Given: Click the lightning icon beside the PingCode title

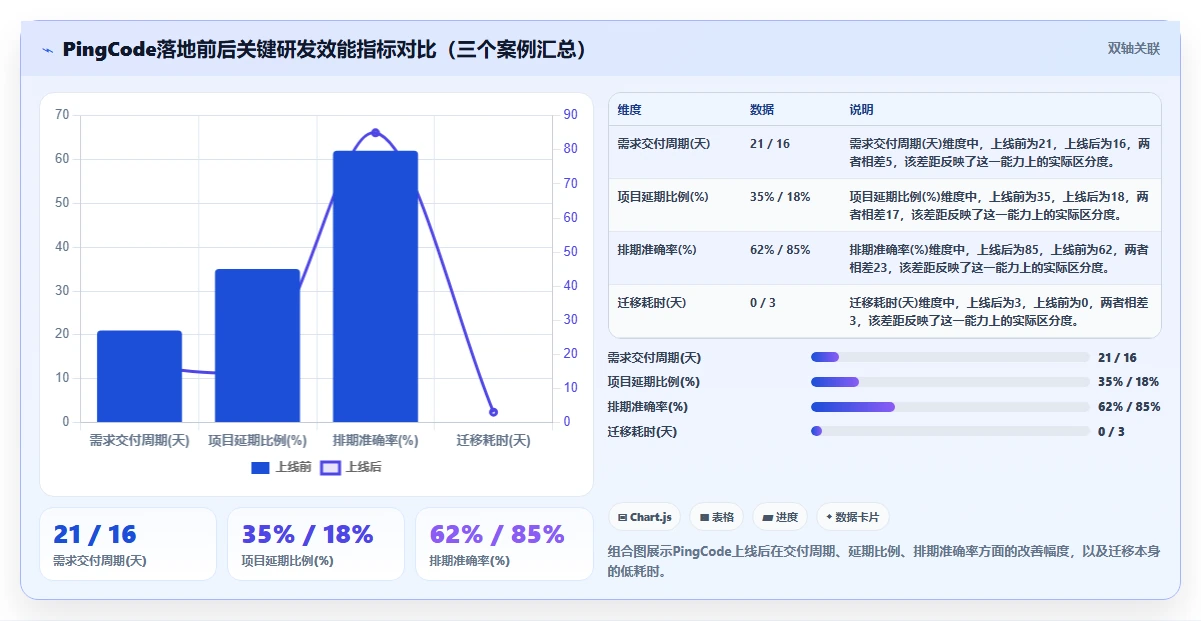Looking at the screenshot, I should pos(47,50).
